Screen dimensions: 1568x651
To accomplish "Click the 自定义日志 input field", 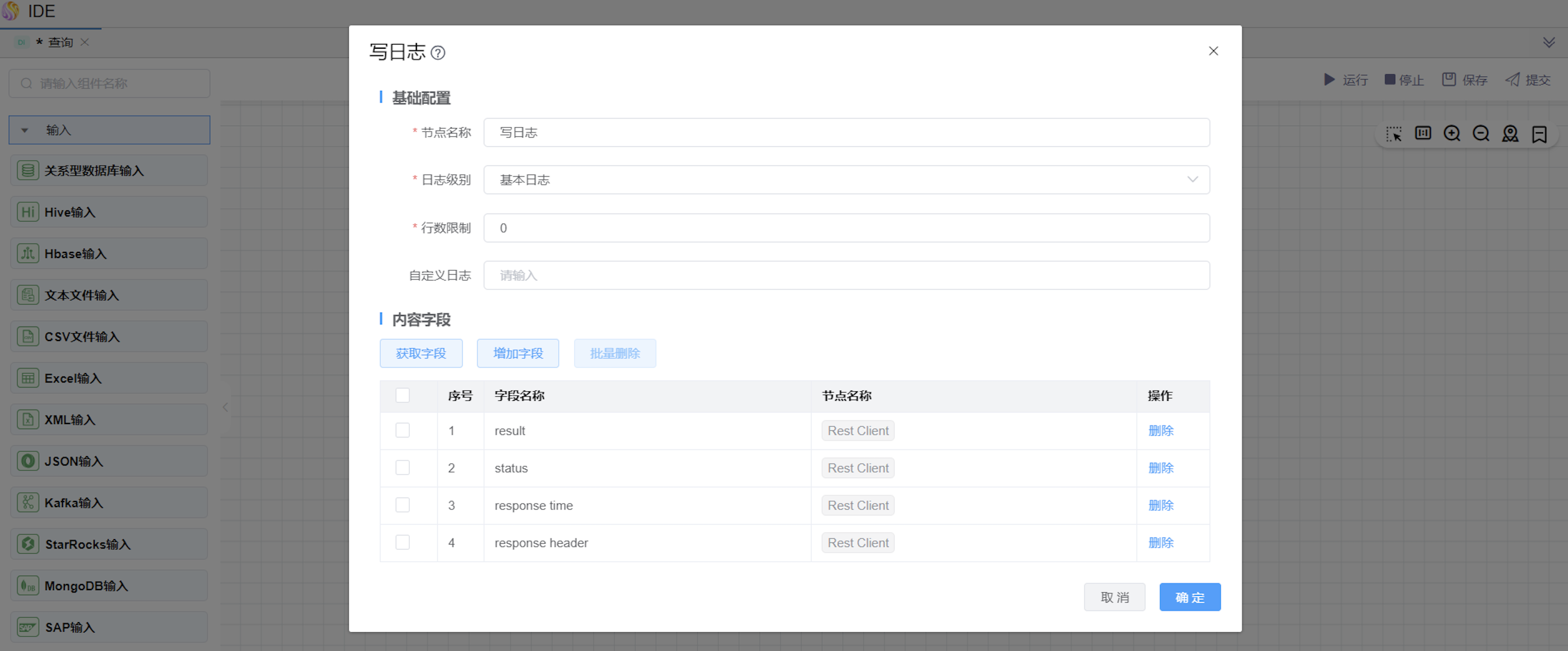I will [x=846, y=276].
